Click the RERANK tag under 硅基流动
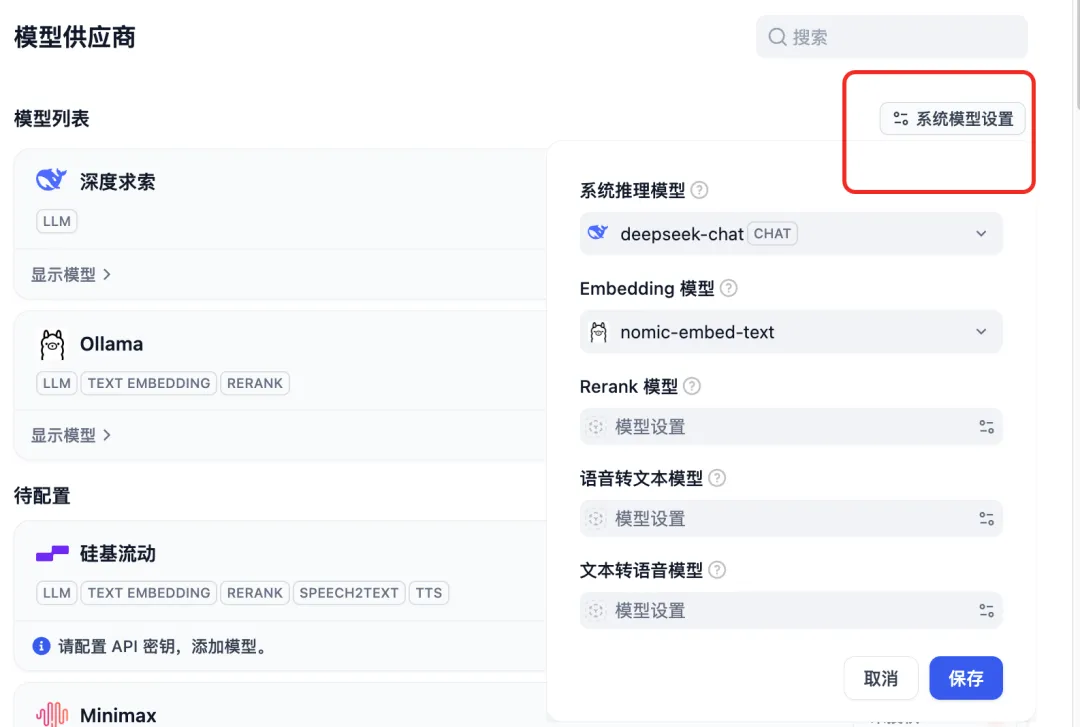The width and height of the screenshot is (1080, 727). pos(255,593)
